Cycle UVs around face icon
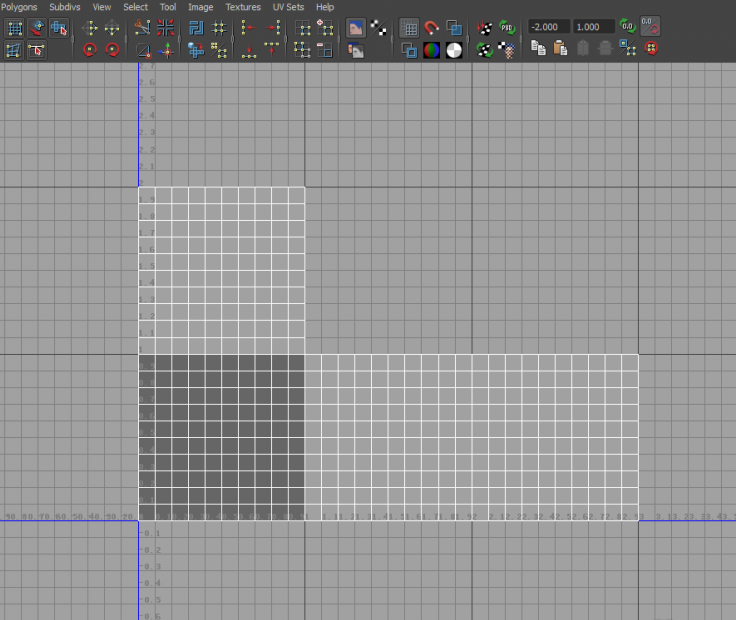The height and width of the screenshot is (620, 736). (x=652, y=48)
